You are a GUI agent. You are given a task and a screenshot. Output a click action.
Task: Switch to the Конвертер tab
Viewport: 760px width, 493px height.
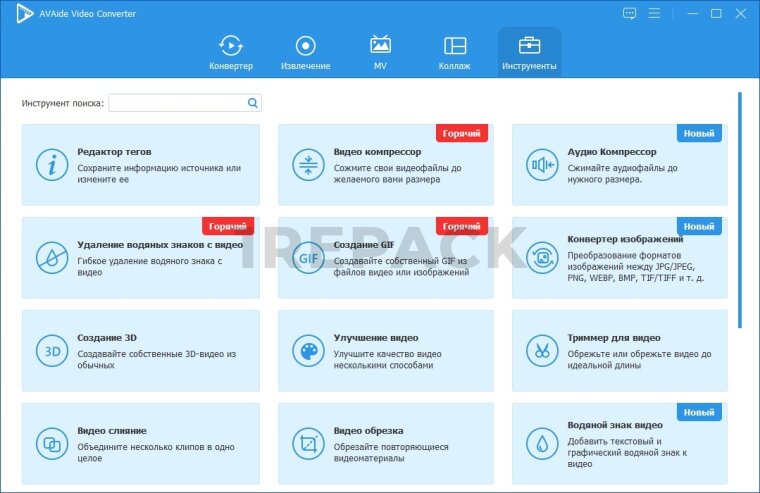point(231,52)
